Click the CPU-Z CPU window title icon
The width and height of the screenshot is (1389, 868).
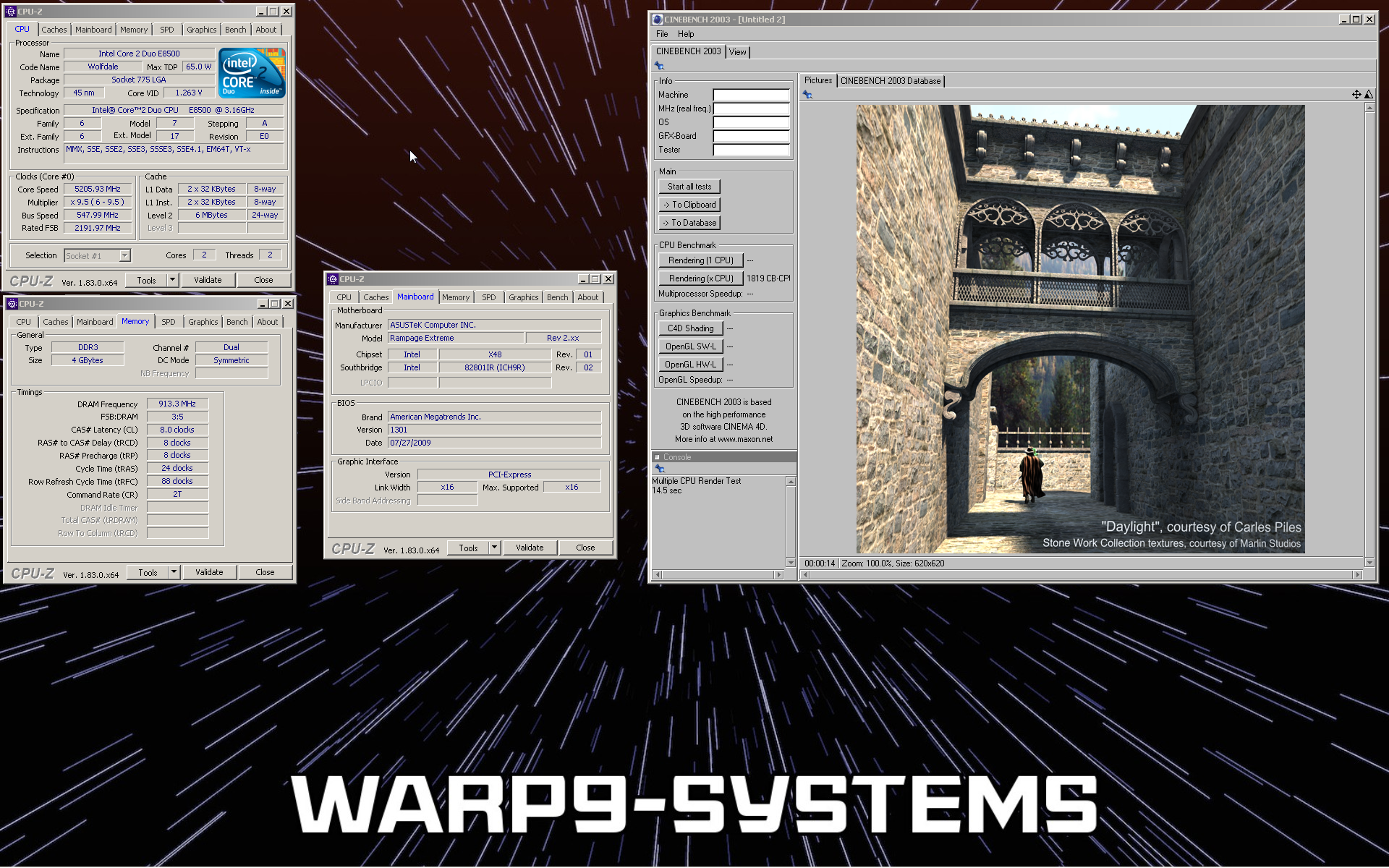tap(11, 12)
